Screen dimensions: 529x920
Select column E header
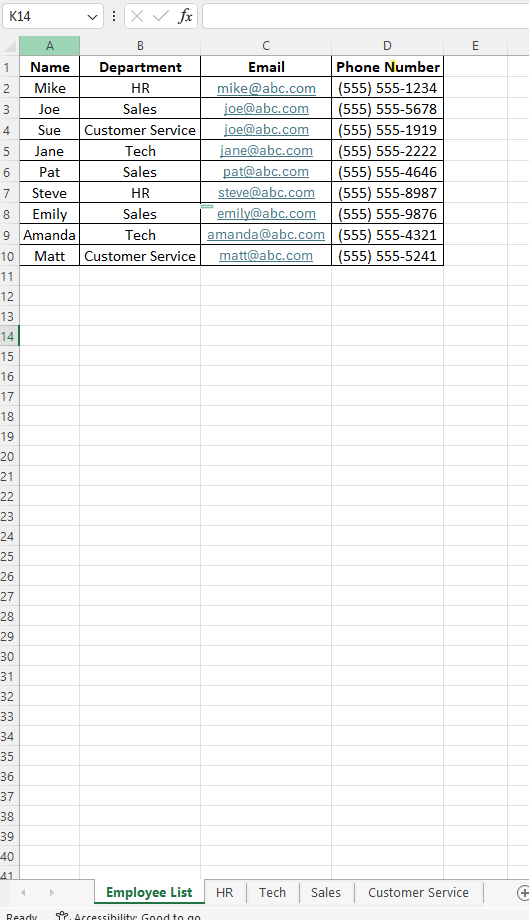[475, 46]
